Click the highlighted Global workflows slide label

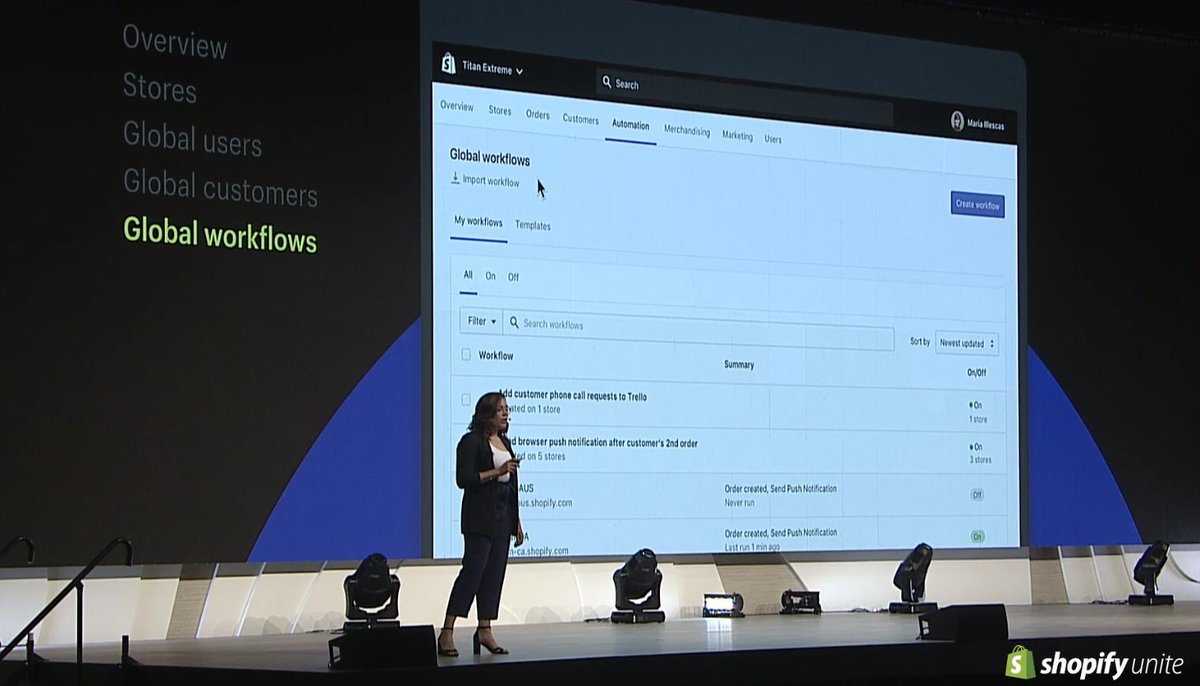(220, 235)
